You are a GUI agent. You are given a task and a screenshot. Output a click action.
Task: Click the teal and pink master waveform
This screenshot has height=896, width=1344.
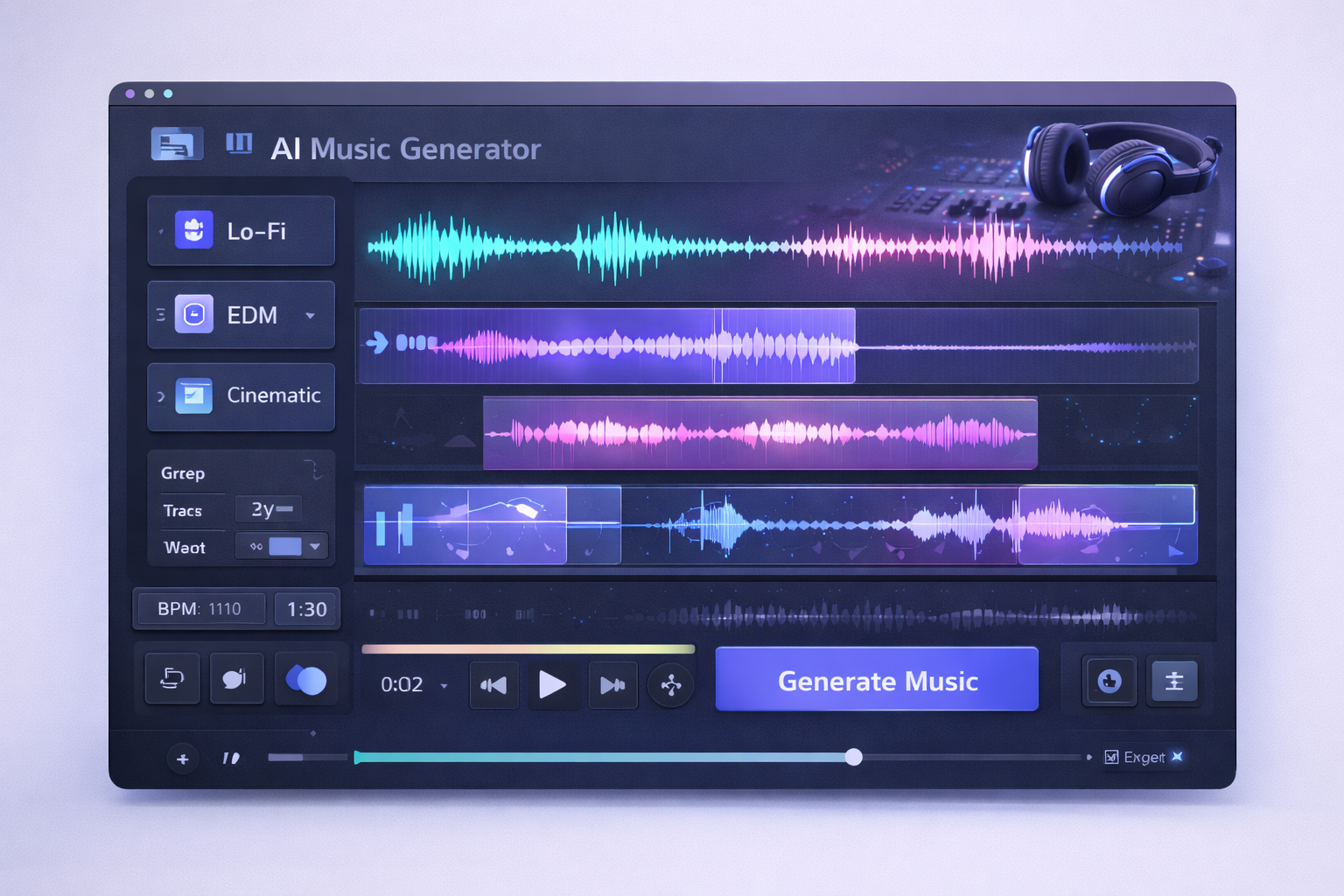click(x=774, y=248)
